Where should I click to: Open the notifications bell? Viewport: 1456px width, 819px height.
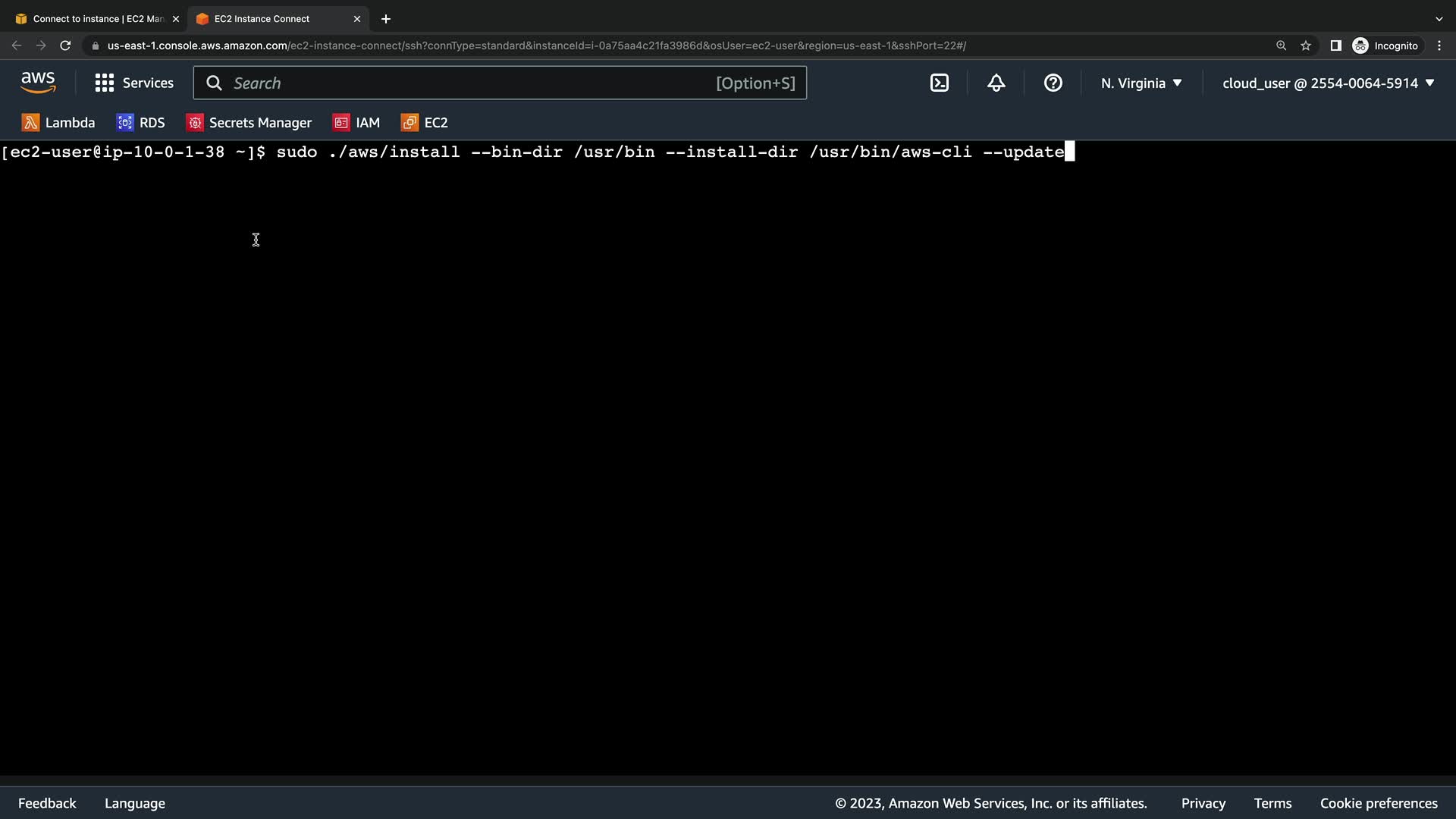(x=996, y=83)
